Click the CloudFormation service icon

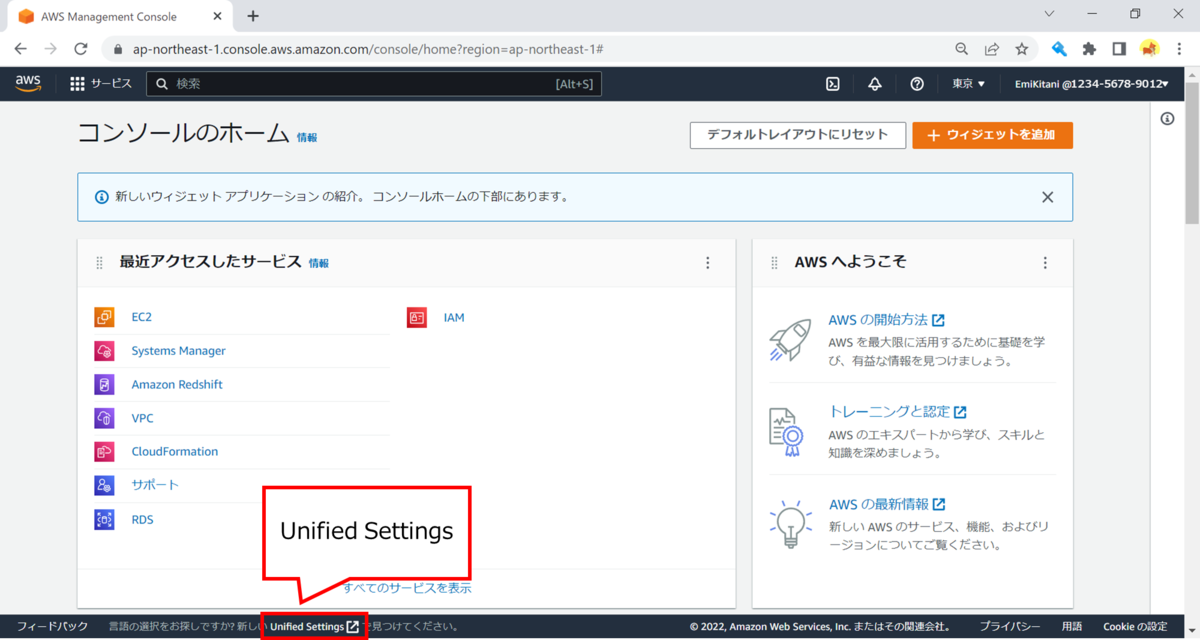click(x=105, y=451)
